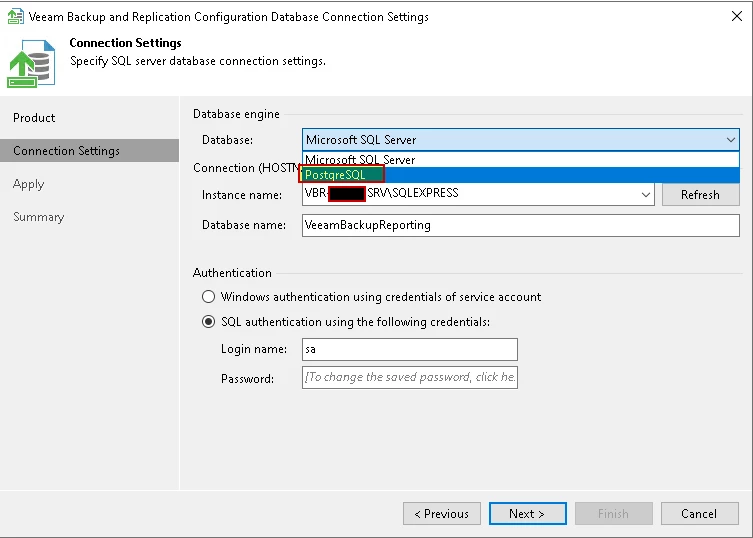Collapse the Database engine dropdown arrow

tap(730, 140)
